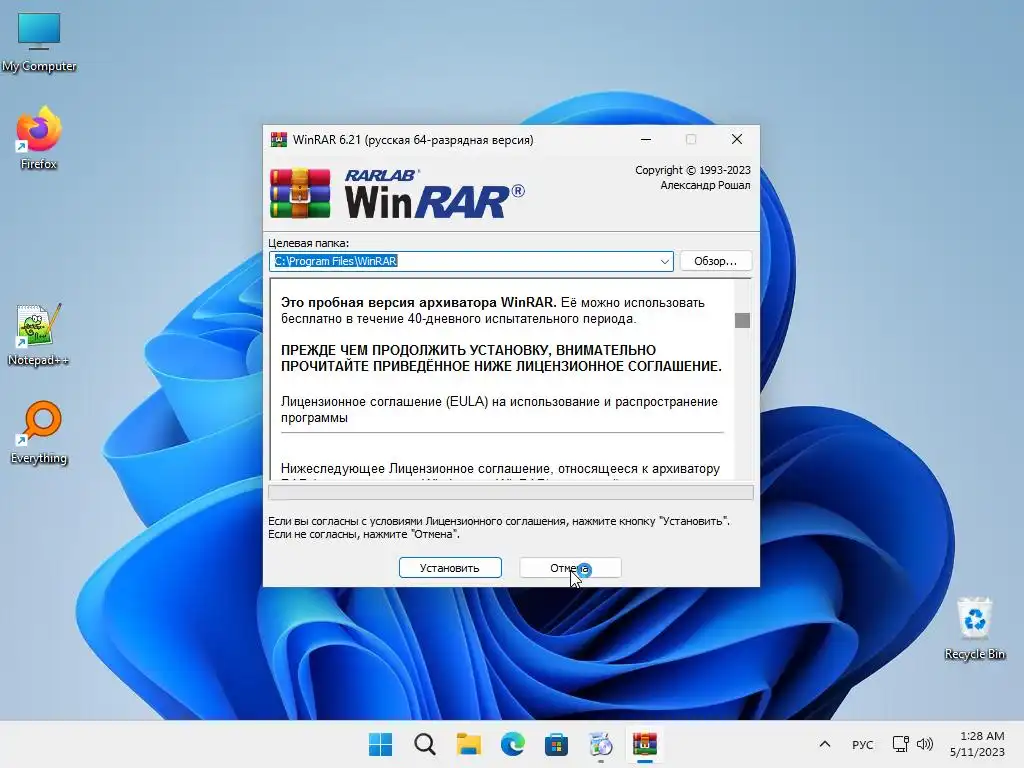Select the Notepad++ desktop shortcut
The height and width of the screenshot is (768, 1024).
coord(39,334)
